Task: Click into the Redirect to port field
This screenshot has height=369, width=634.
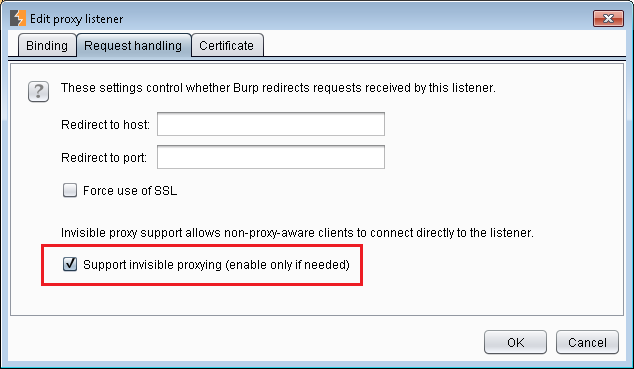Action: coord(271,157)
